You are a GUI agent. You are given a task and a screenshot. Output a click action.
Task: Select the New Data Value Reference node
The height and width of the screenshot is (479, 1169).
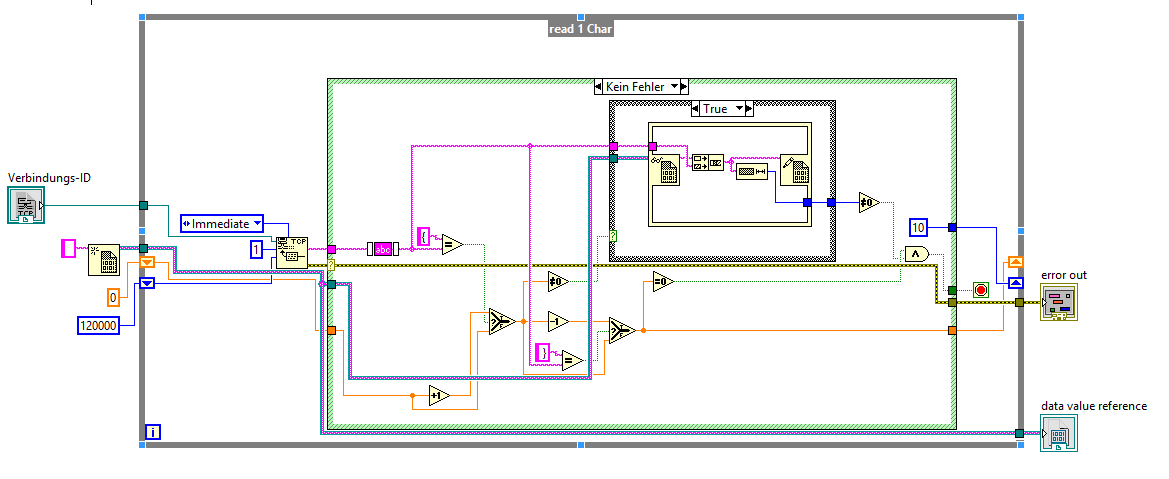pyautogui.click(x=104, y=259)
